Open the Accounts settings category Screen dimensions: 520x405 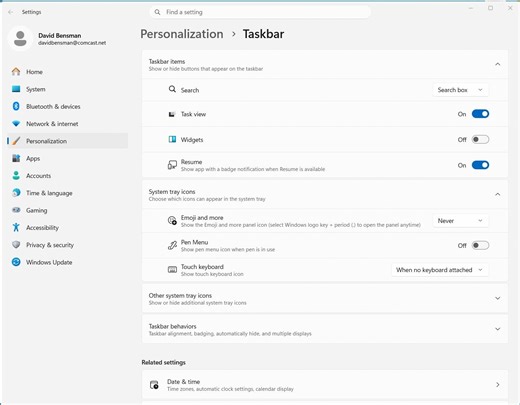click(x=38, y=176)
